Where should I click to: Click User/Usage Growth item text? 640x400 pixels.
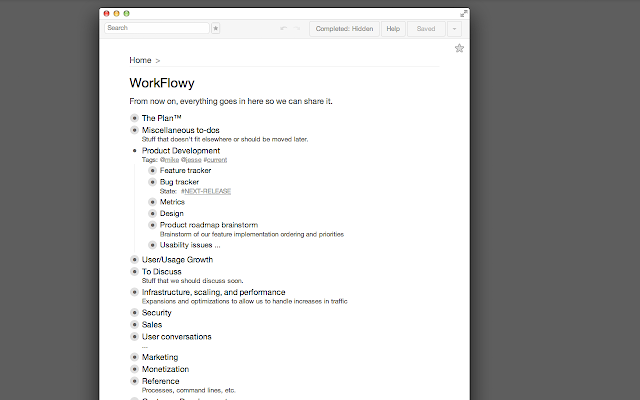[x=177, y=259]
